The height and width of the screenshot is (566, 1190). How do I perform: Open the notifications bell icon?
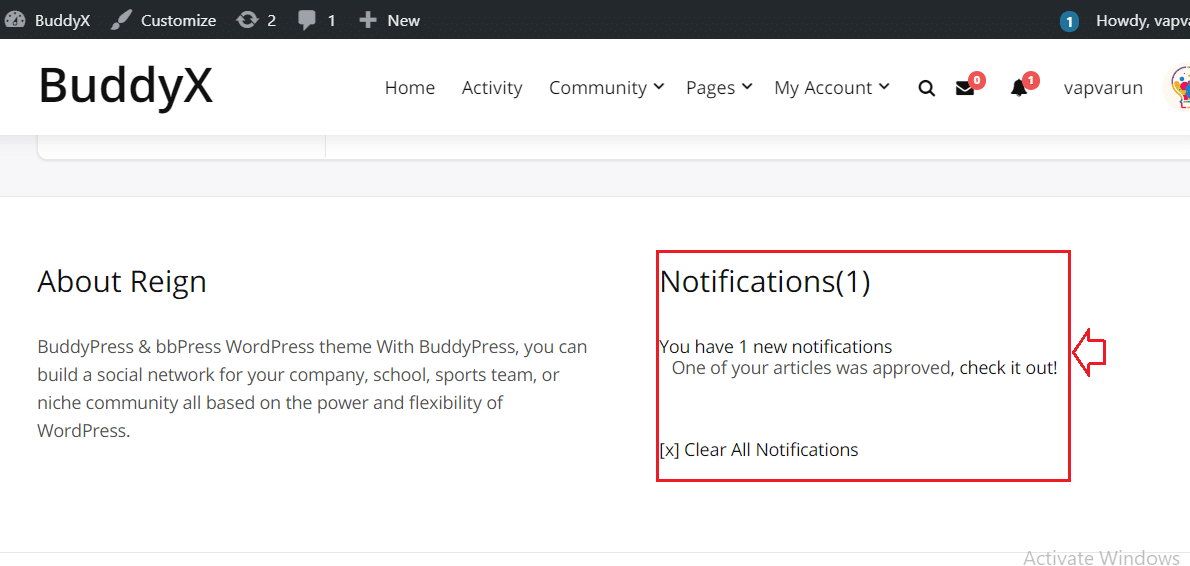(x=1019, y=89)
